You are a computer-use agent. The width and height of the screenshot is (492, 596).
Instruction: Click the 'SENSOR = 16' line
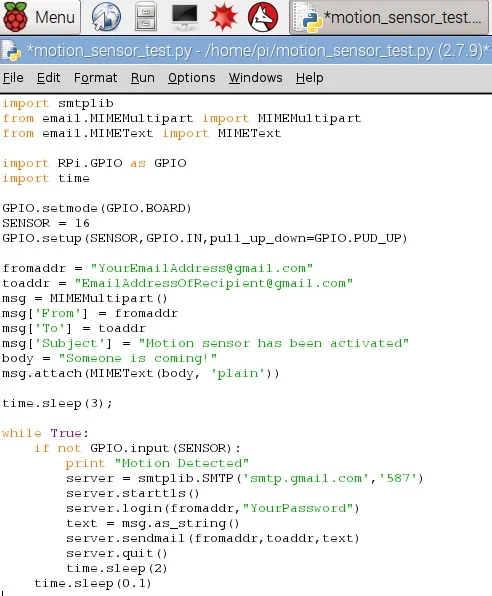pos(46,223)
